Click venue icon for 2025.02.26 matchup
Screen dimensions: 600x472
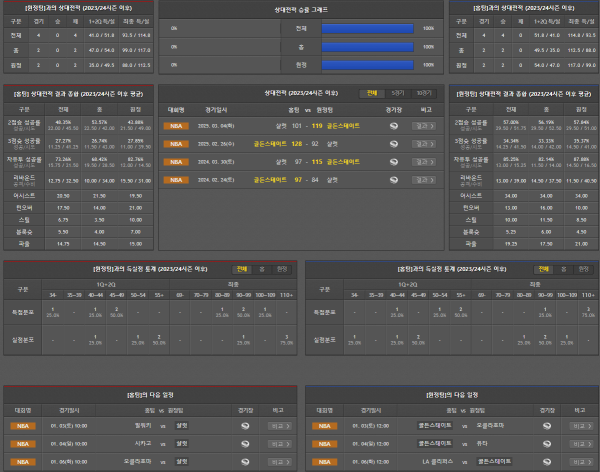point(393,143)
